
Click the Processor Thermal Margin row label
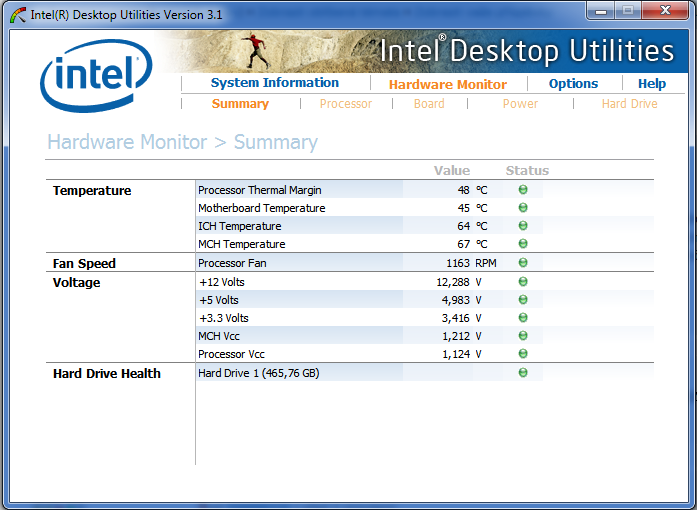point(260,190)
